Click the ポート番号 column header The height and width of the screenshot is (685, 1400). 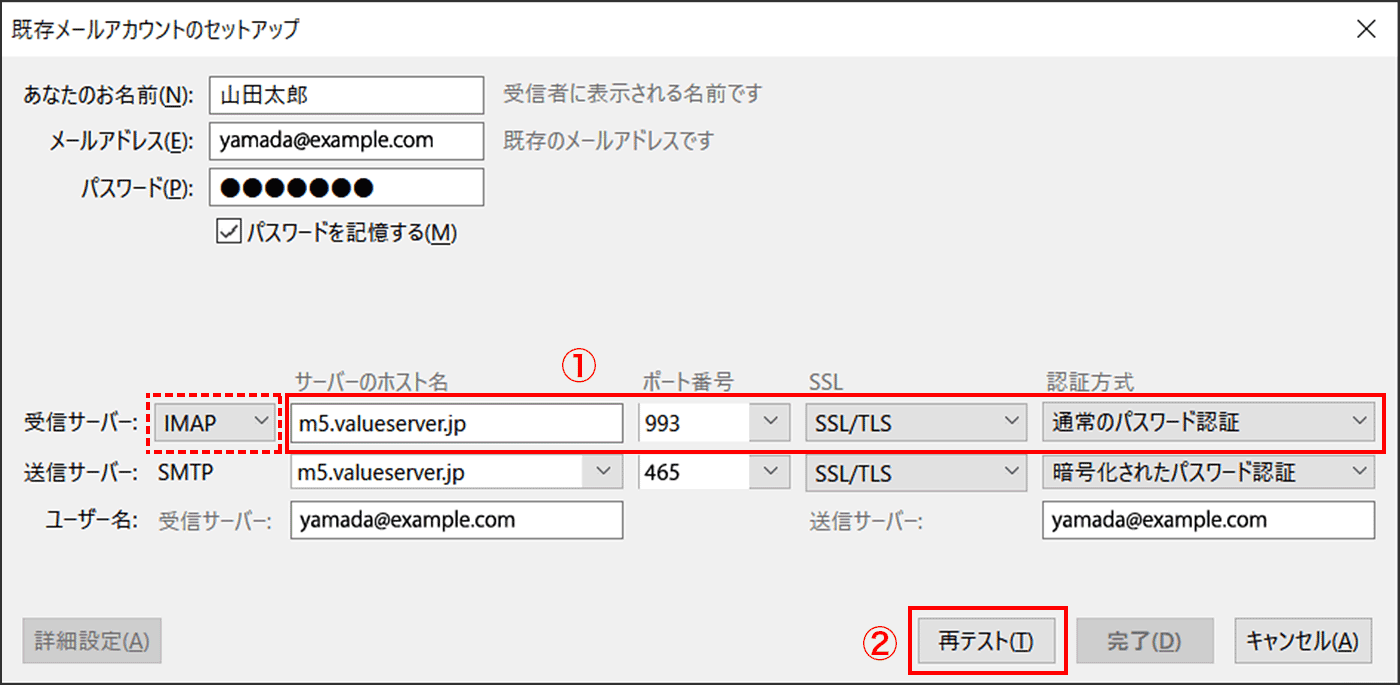(688, 382)
